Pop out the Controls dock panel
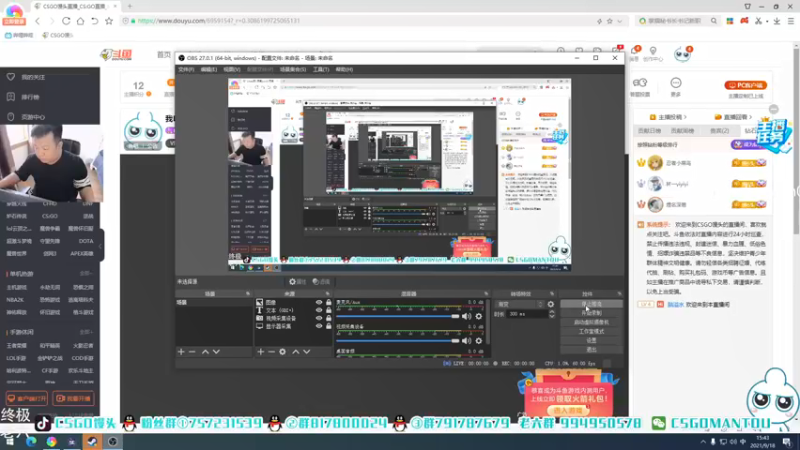Screen dimensions: 800x450 (x=619, y=294)
